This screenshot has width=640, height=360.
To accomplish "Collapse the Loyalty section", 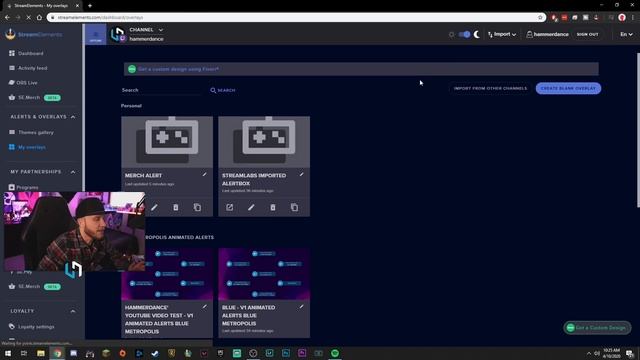I will pyautogui.click(x=73, y=311).
